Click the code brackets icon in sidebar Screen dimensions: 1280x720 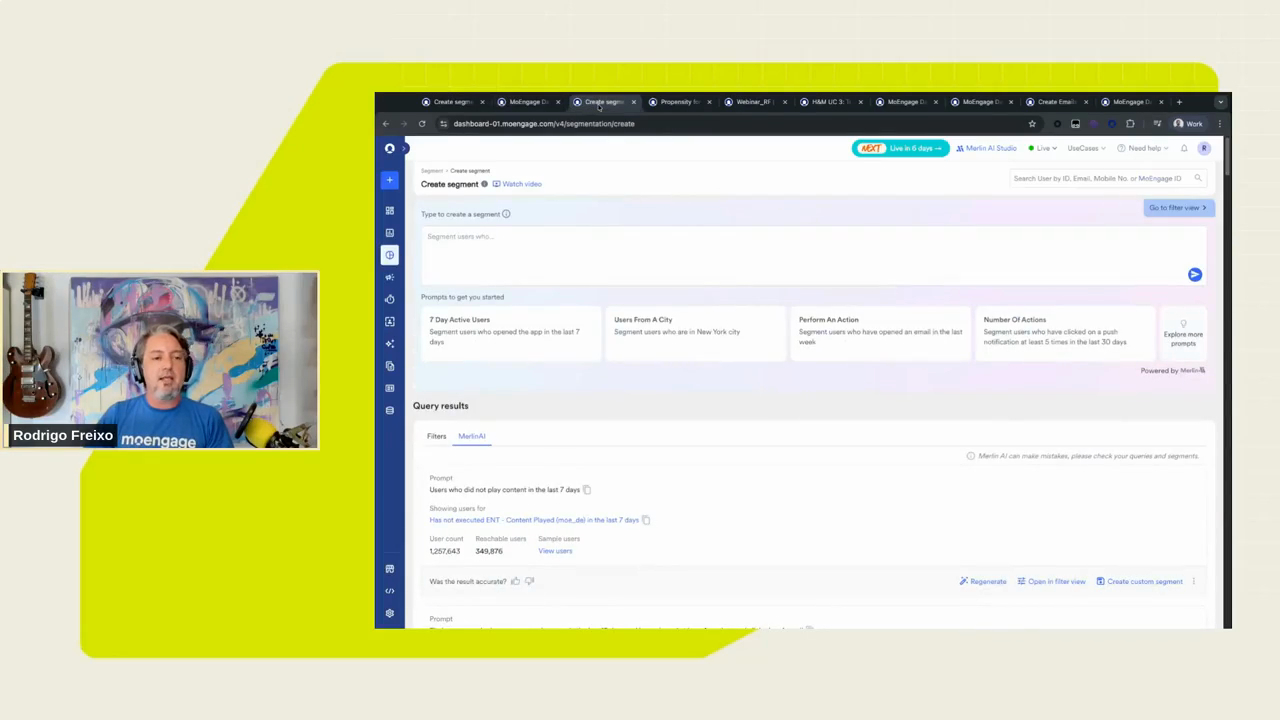(390, 591)
